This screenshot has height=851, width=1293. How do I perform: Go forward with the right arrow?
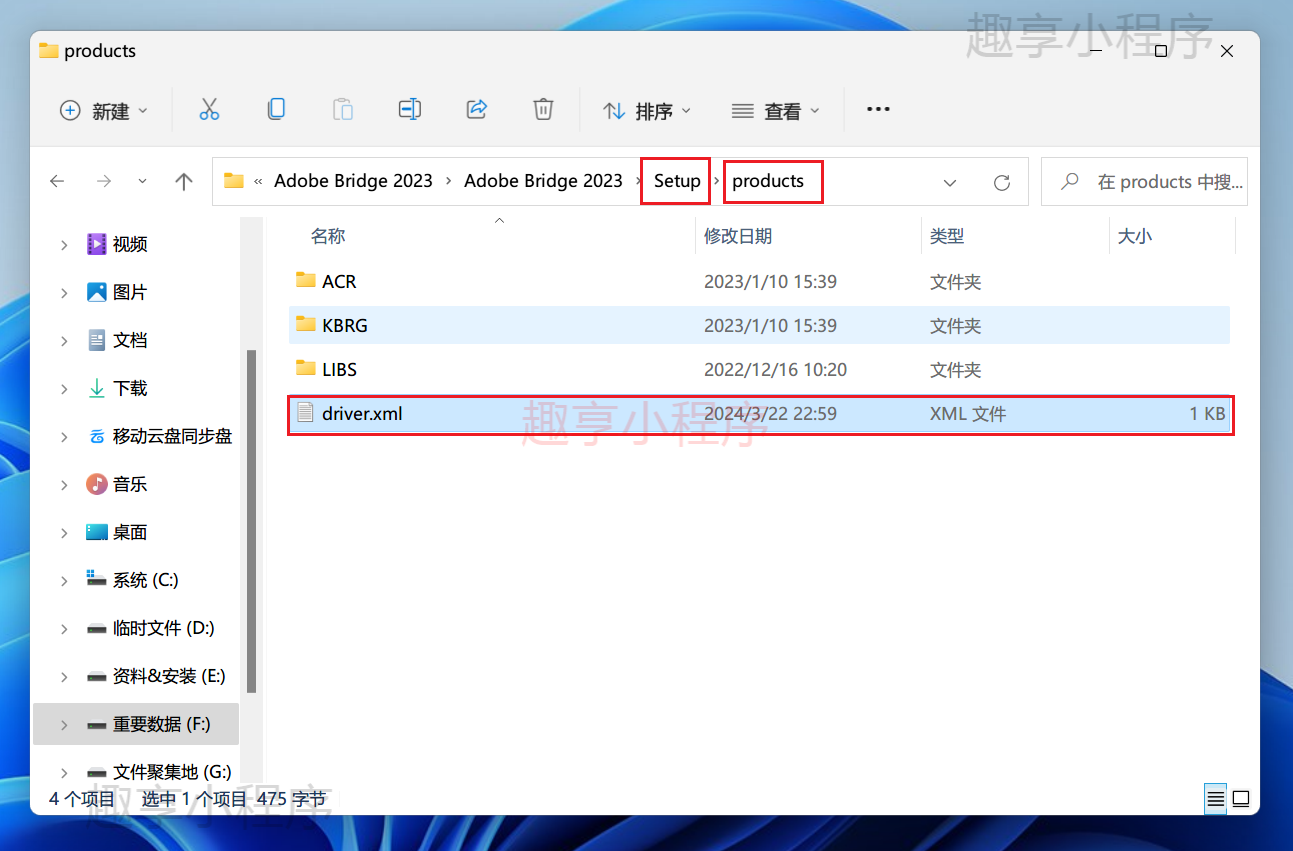103,181
